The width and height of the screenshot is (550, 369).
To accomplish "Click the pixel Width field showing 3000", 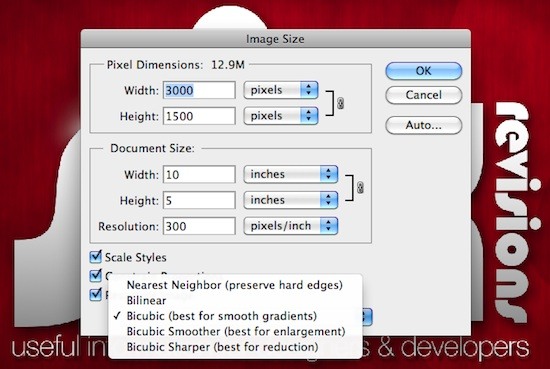I will [199, 90].
